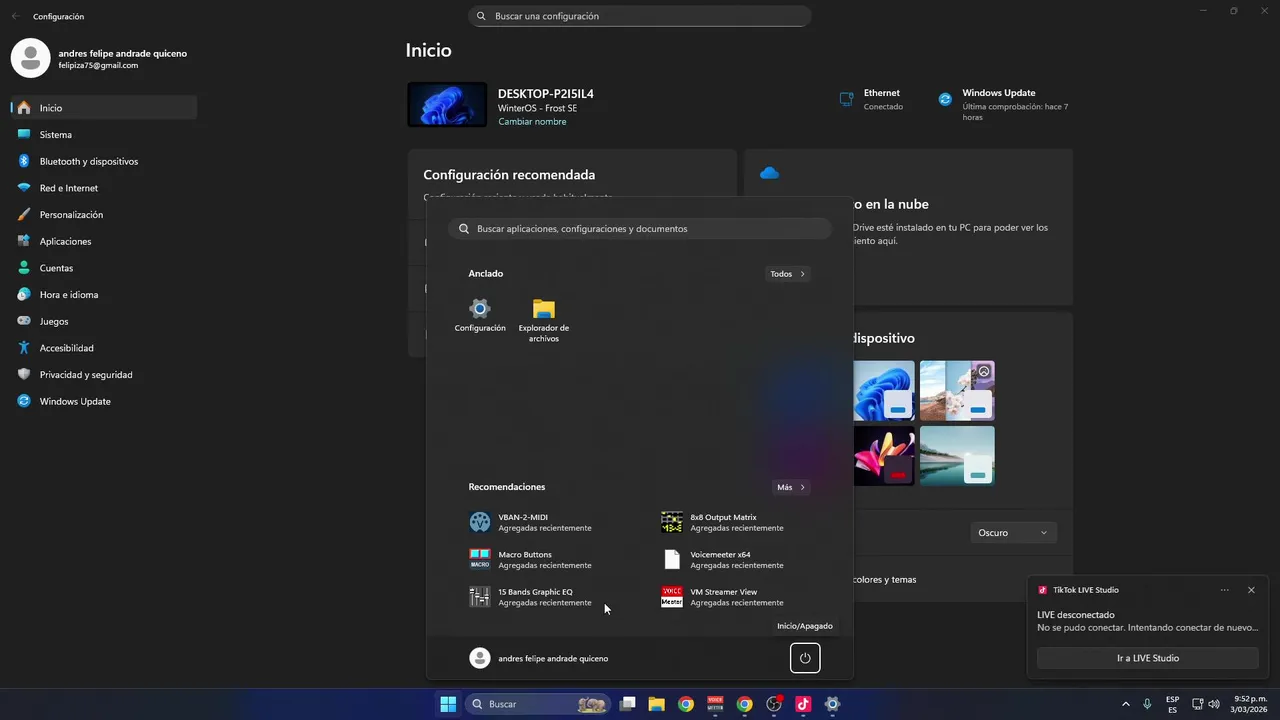Click Start menu search field
This screenshot has width=1280, height=720.
coord(640,229)
